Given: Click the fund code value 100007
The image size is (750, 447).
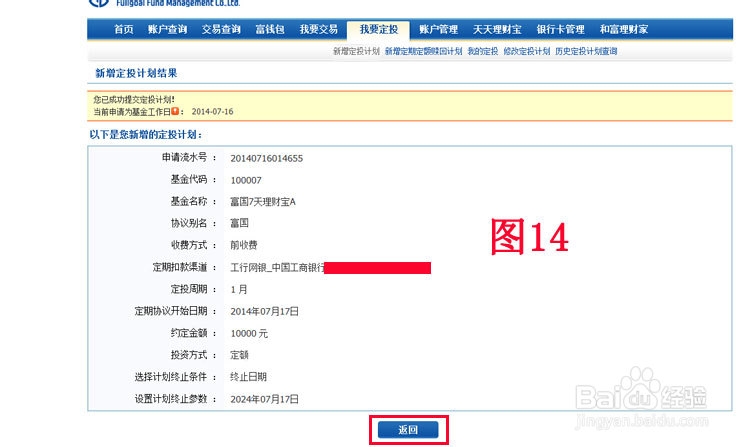Looking at the screenshot, I should pyautogui.click(x=246, y=180).
